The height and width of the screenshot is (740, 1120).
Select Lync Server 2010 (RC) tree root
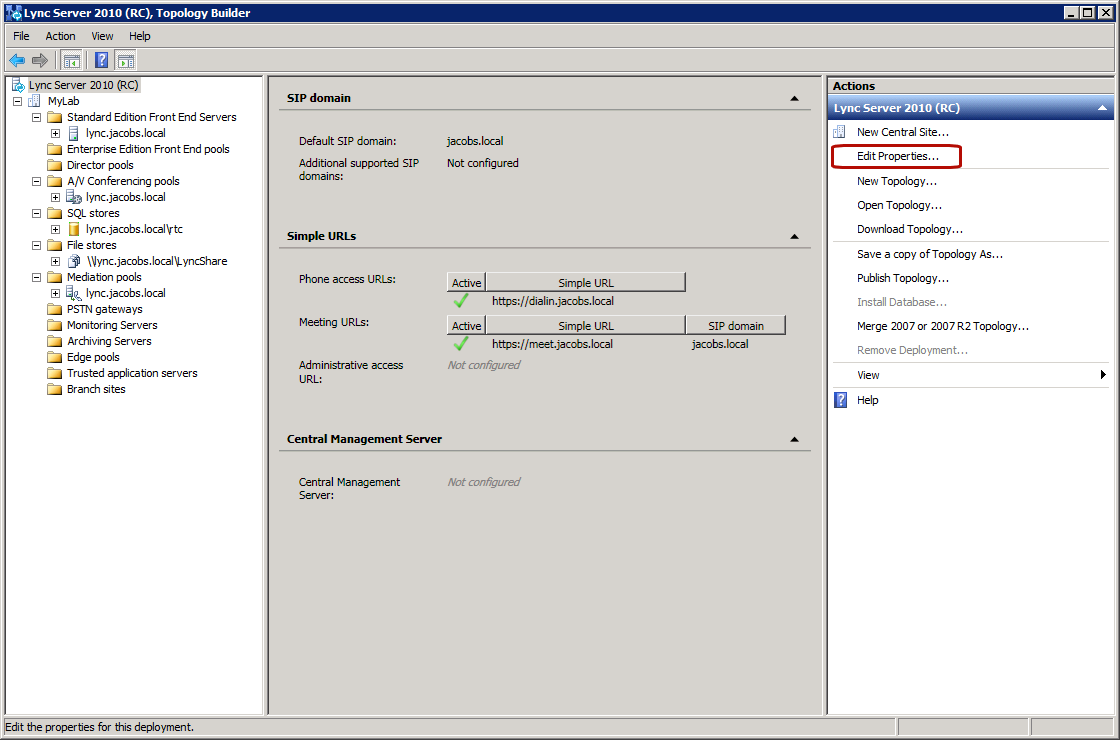[84, 85]
